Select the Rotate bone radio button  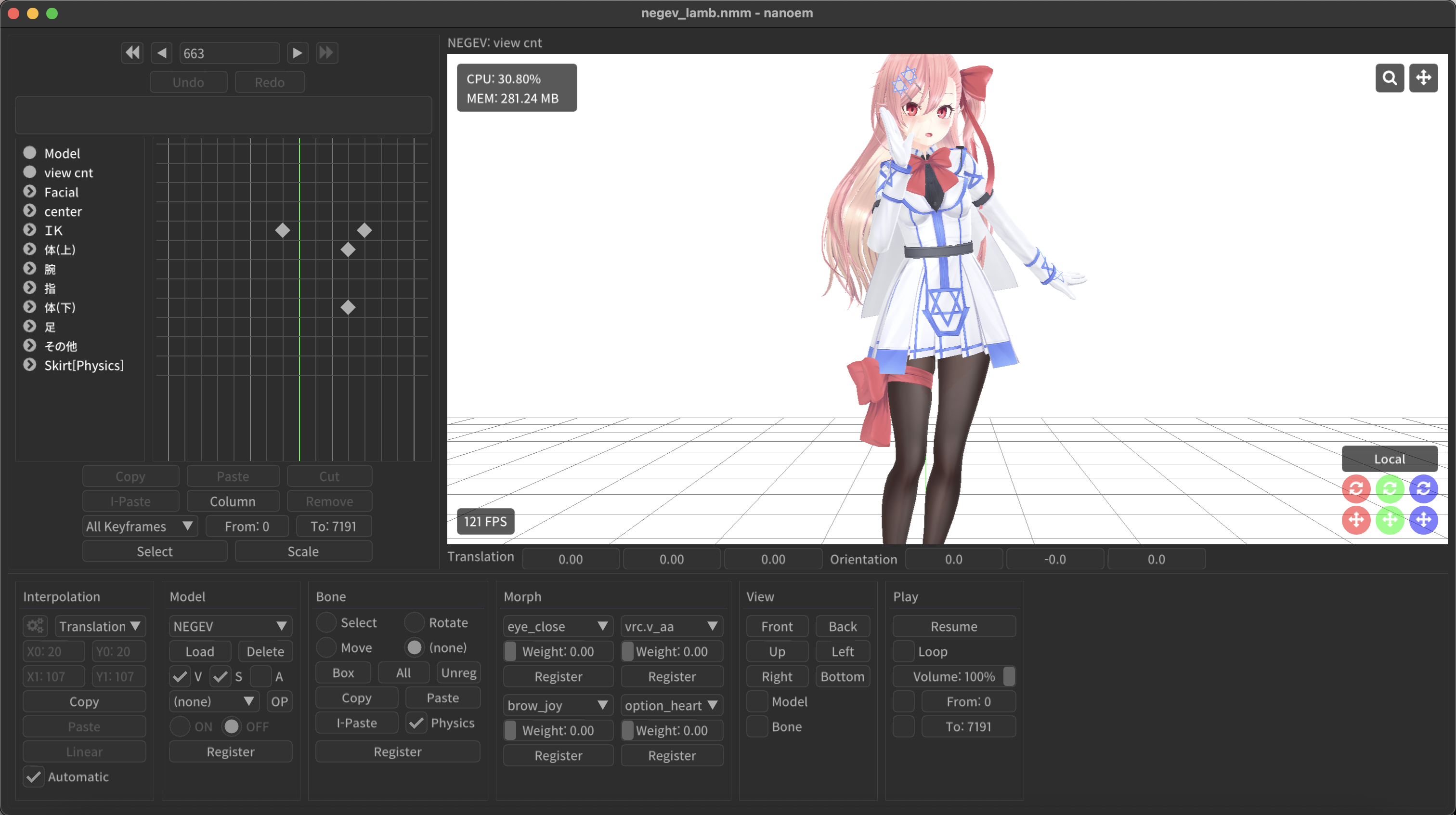[414, 623]
